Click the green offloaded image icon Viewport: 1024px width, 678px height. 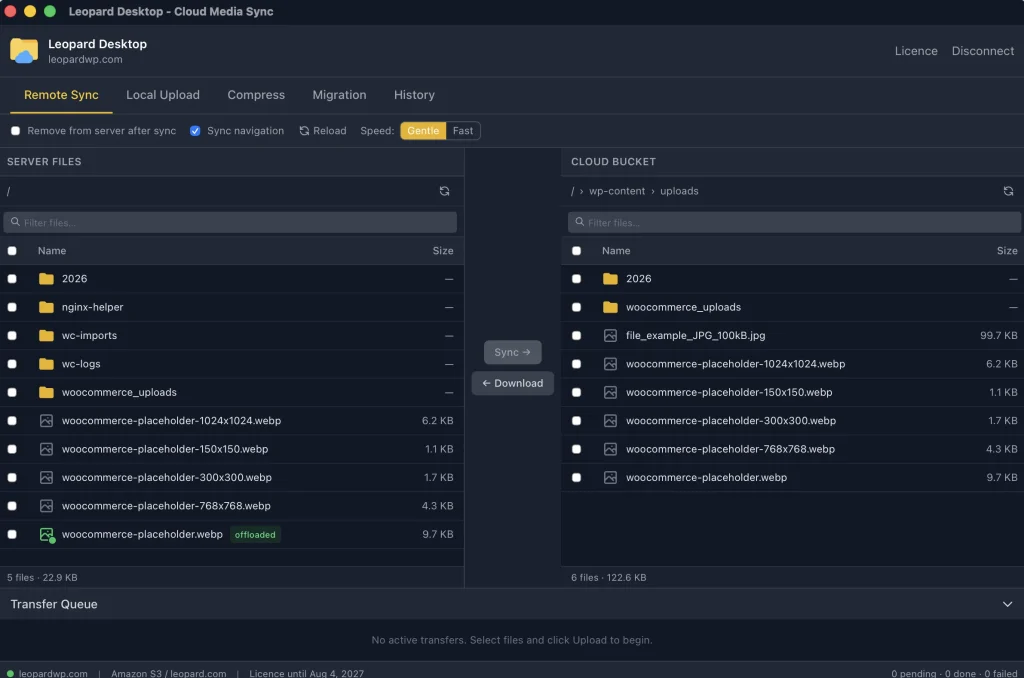click(46, 535)
